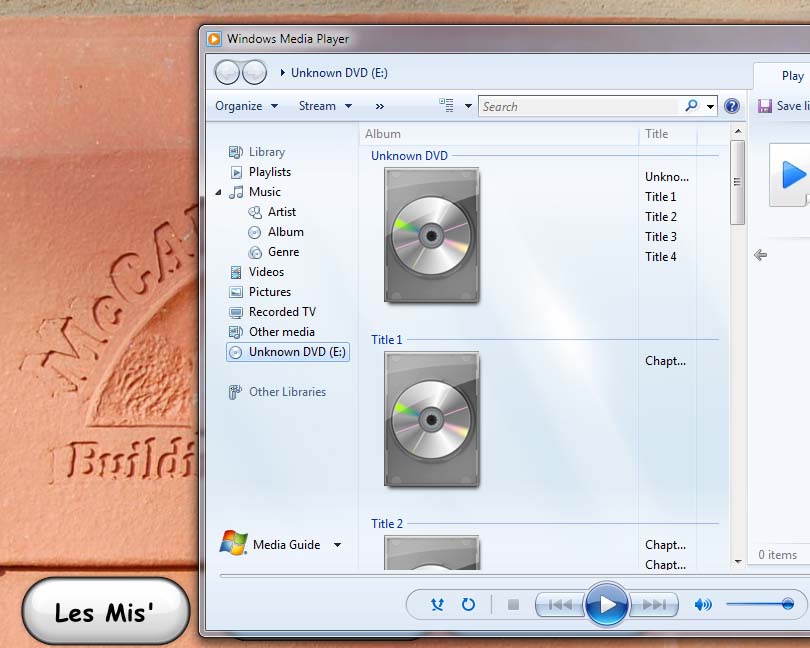Toggle shuffle mode

pos(437,604)
